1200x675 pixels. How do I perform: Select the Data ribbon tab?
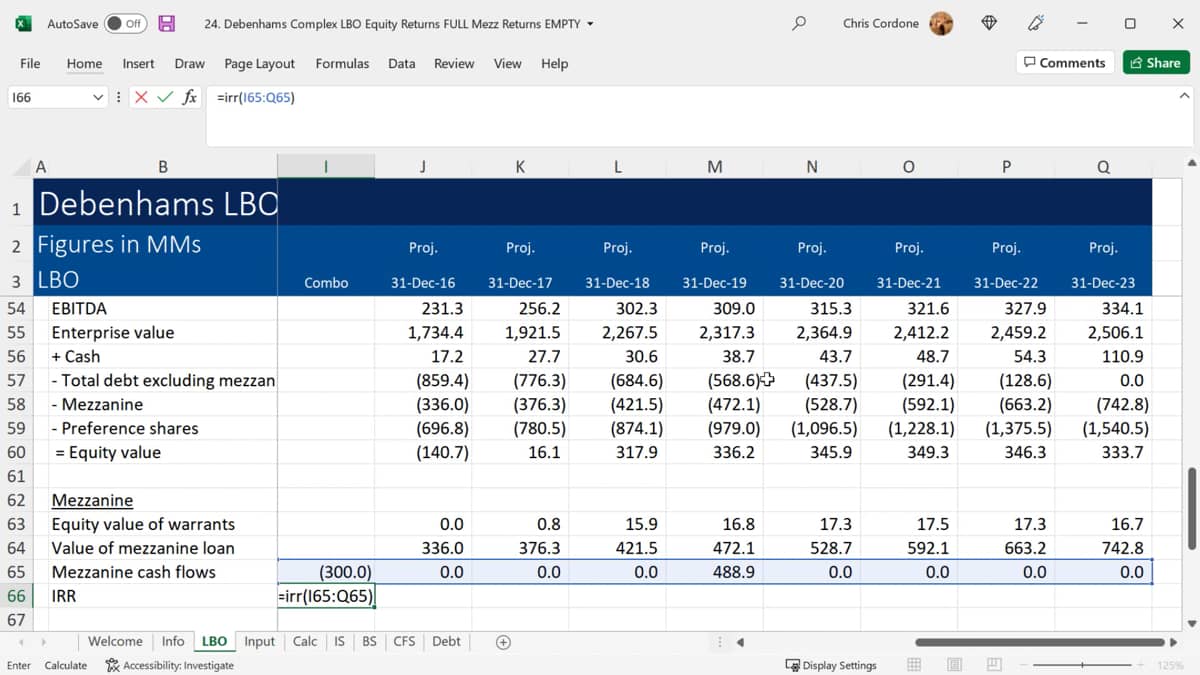point(401,63)
